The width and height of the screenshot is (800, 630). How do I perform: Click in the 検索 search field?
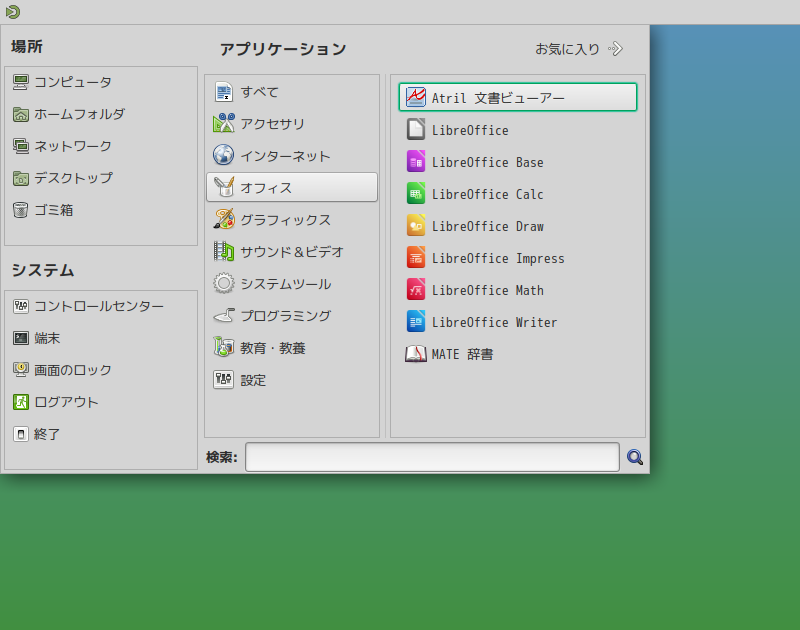pos(432,457)
